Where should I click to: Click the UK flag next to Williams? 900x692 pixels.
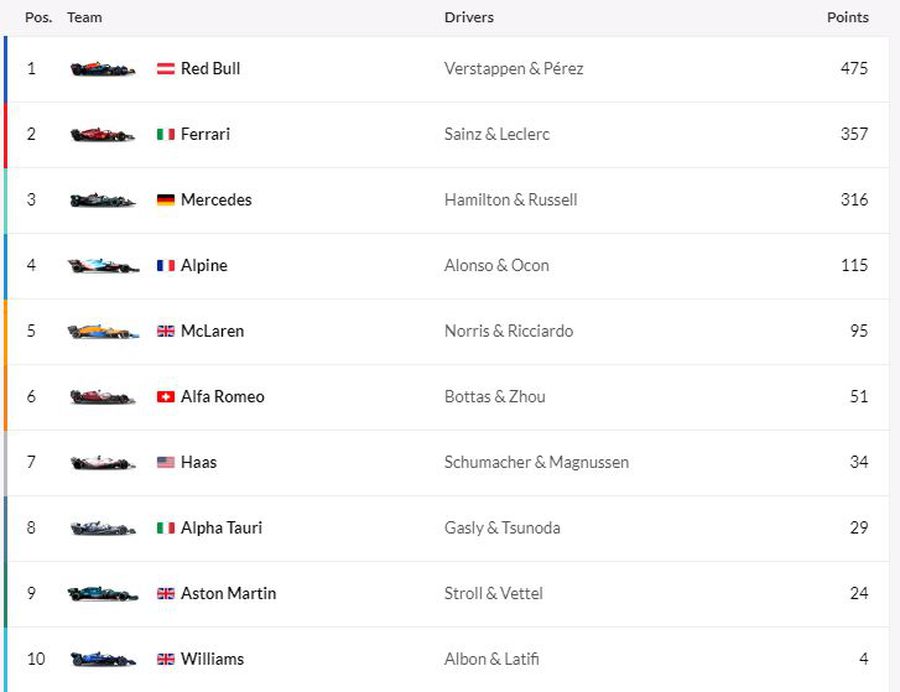pos(166,659)
